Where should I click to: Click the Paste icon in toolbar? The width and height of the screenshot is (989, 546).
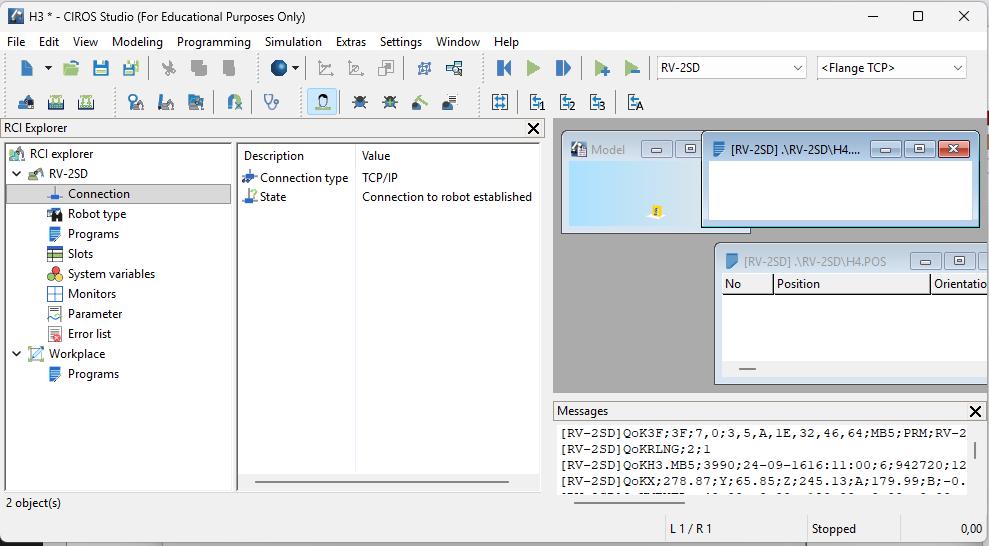pyautogui.click(x=228, y=68)
